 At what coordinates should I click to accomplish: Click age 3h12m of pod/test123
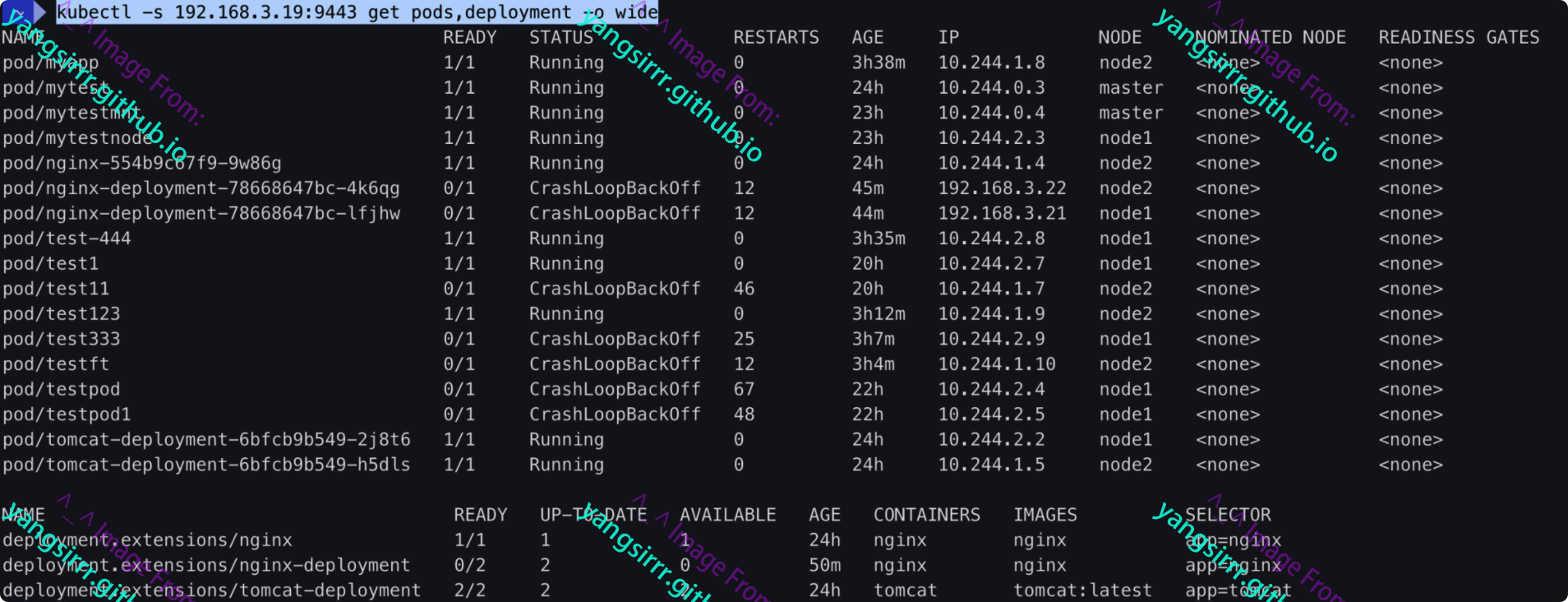879,313
